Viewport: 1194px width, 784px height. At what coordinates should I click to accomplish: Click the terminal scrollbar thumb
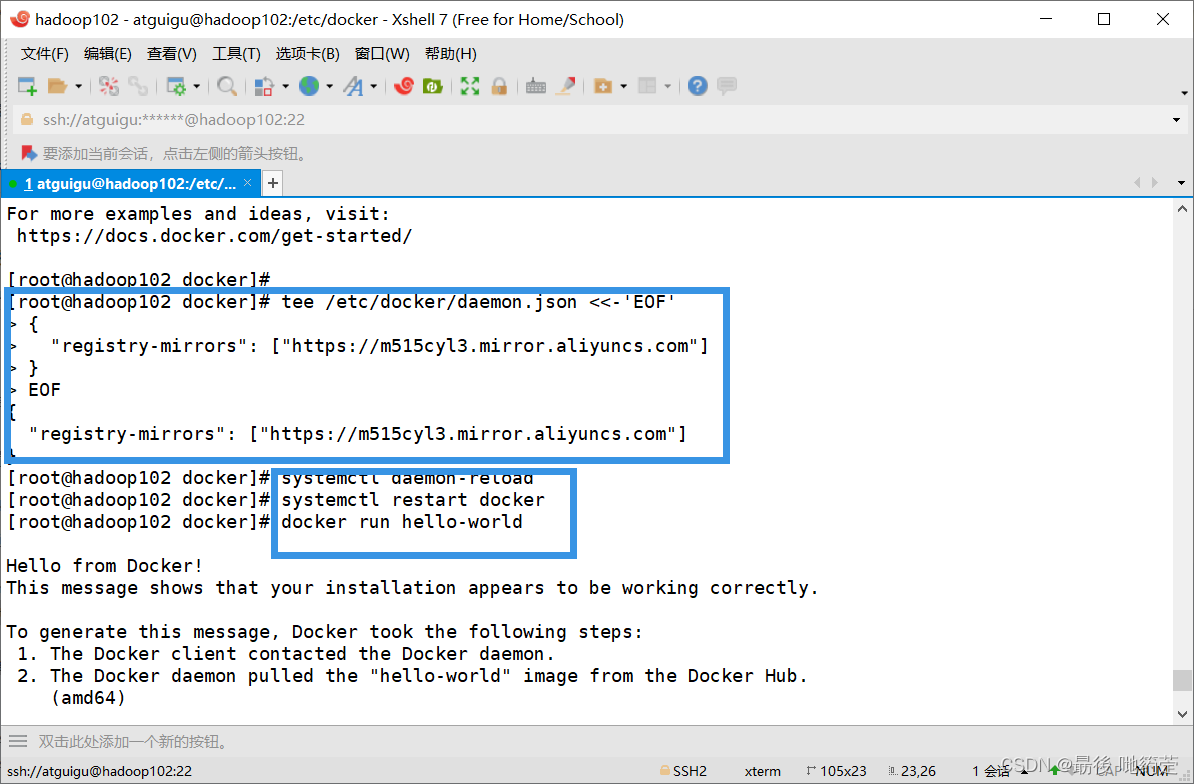[1182, 680]
